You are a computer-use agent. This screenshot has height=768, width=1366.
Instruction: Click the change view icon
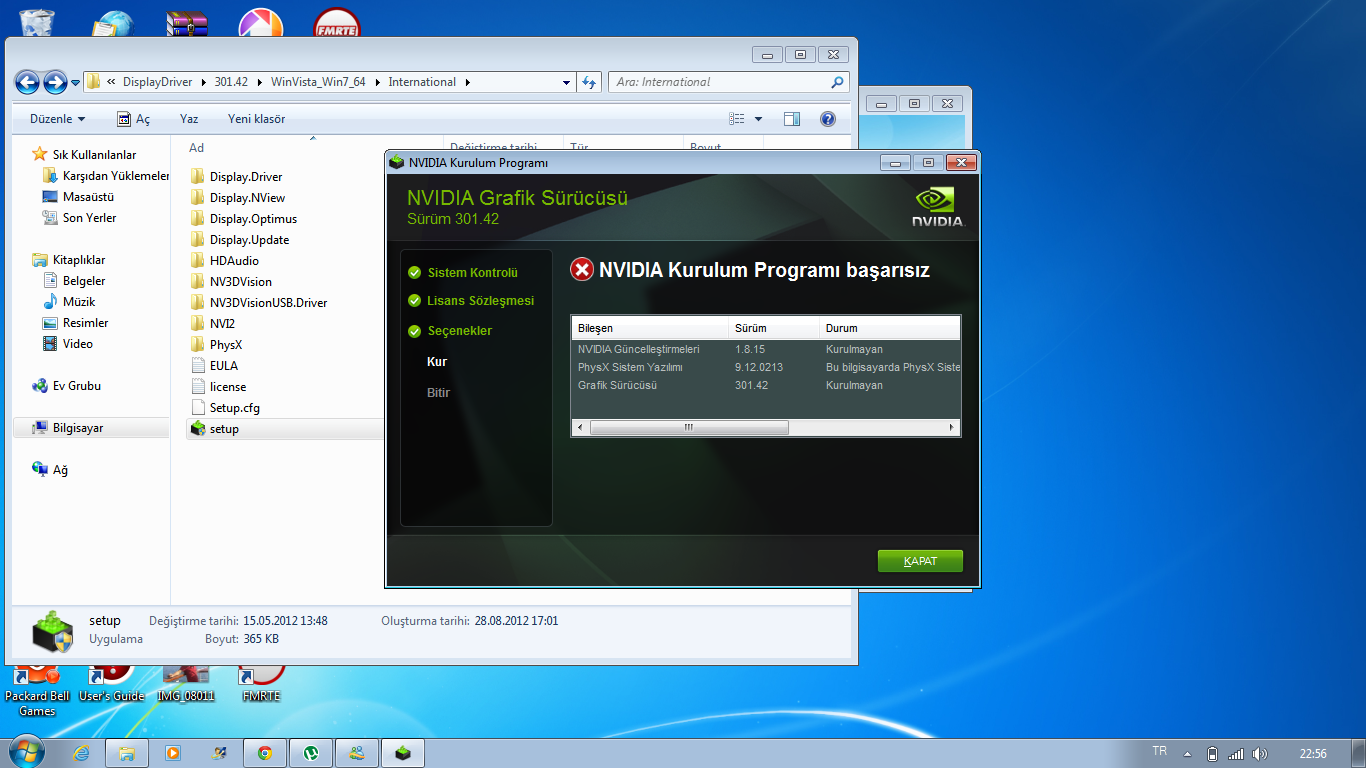click(738, 119)
